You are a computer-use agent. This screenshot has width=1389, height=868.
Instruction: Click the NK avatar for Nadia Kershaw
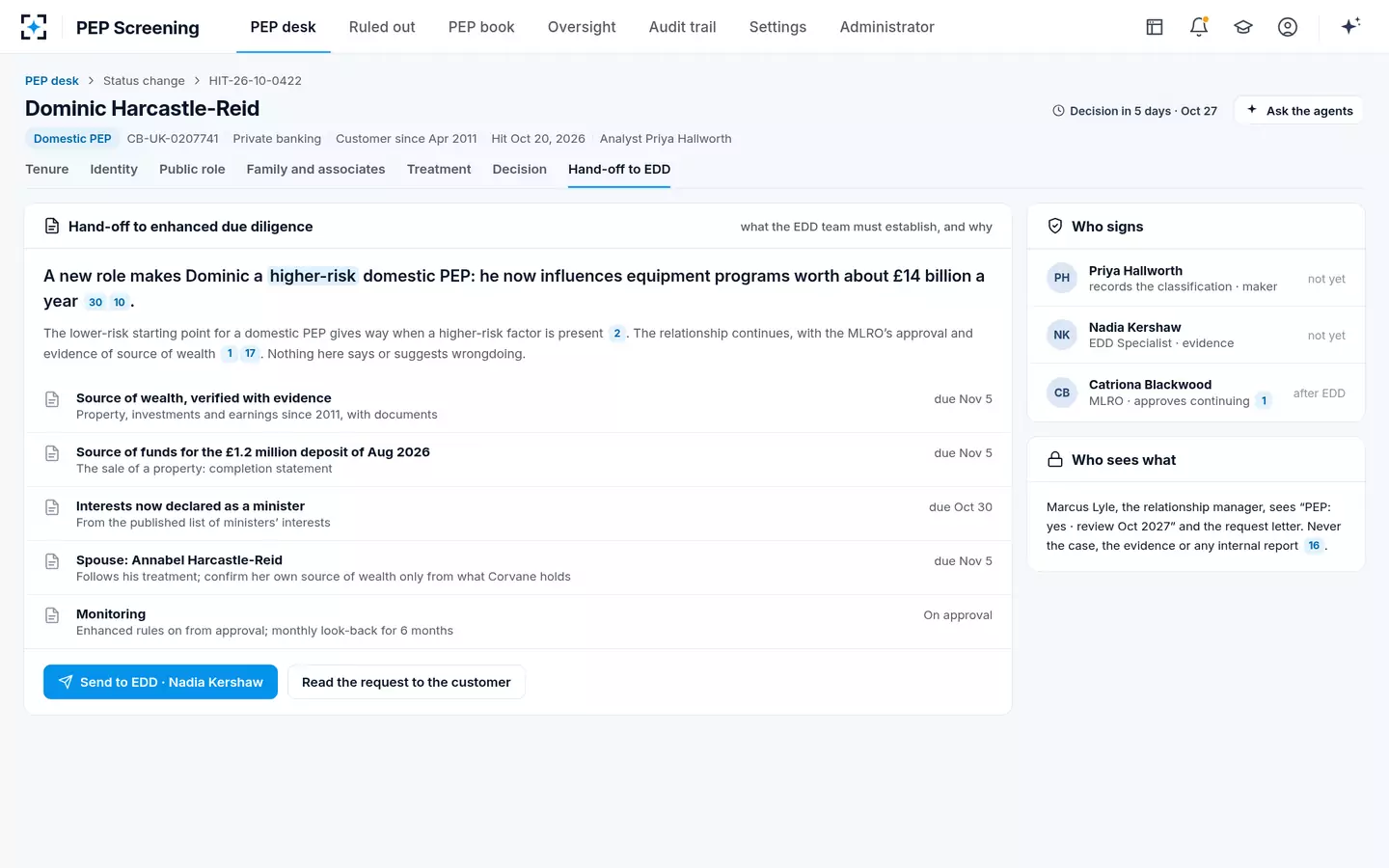[1062, 335]
